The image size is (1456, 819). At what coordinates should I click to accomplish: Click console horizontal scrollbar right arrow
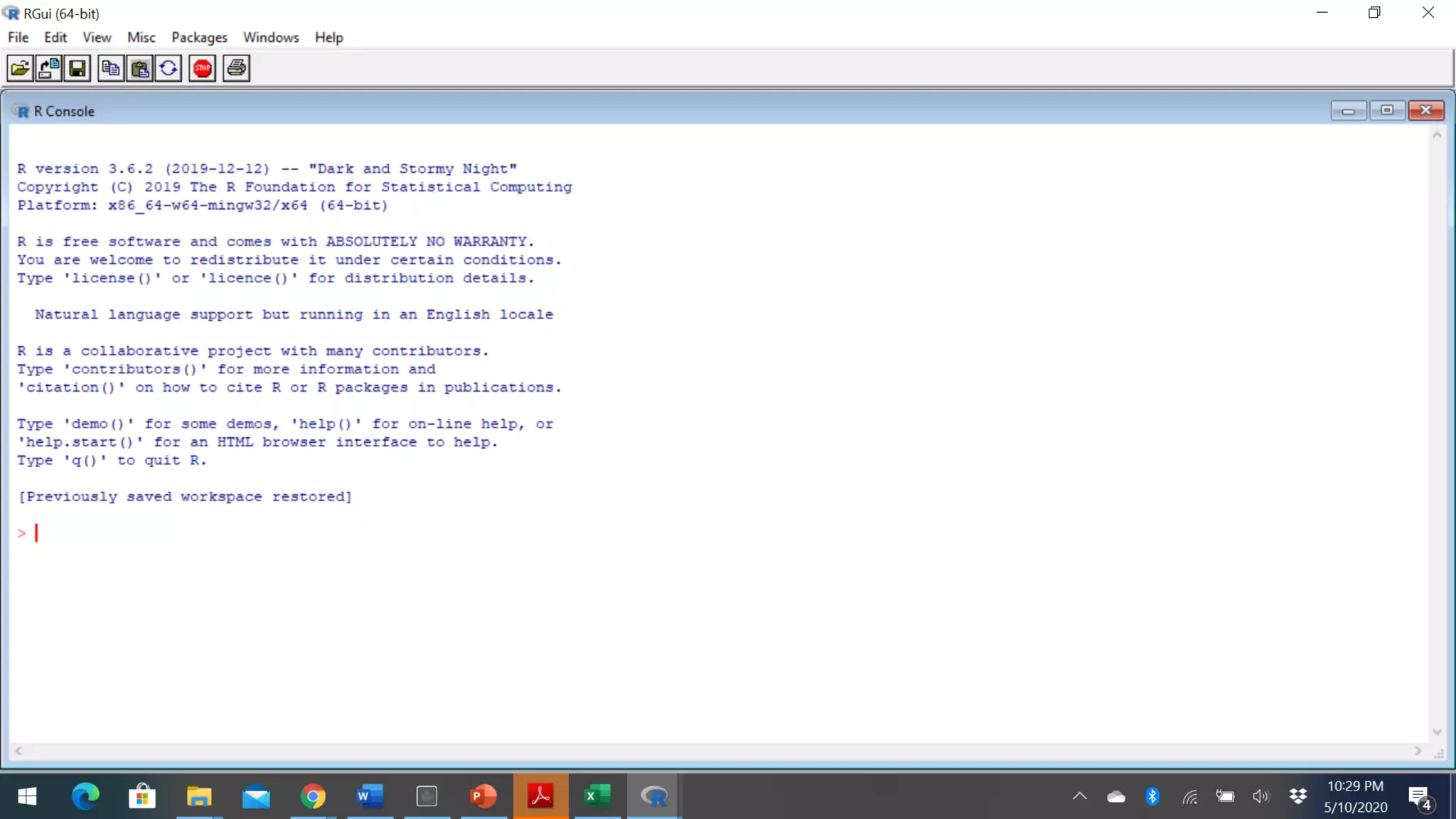click(1418, 751)
